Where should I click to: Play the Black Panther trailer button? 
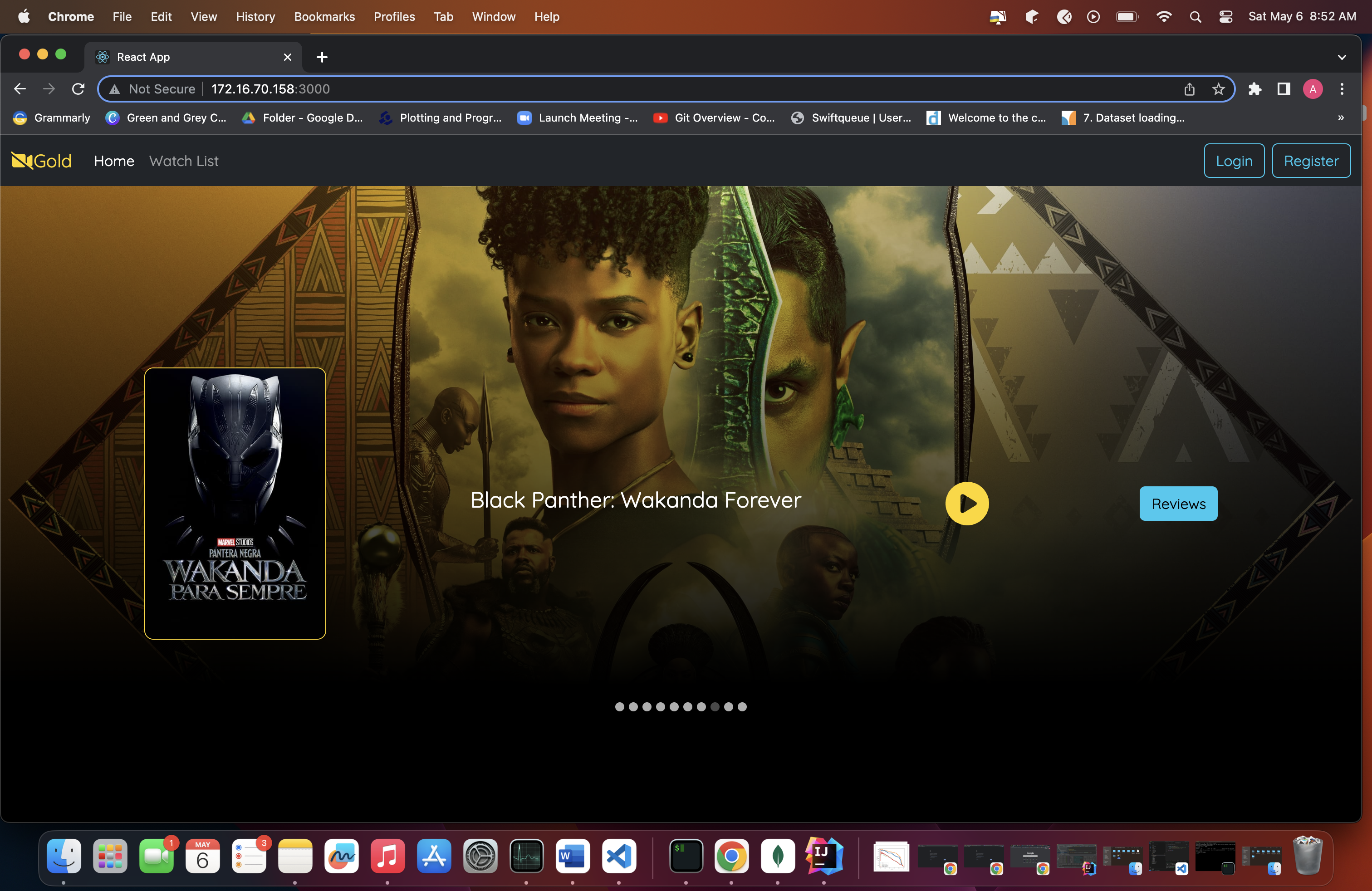click(967, 504)
